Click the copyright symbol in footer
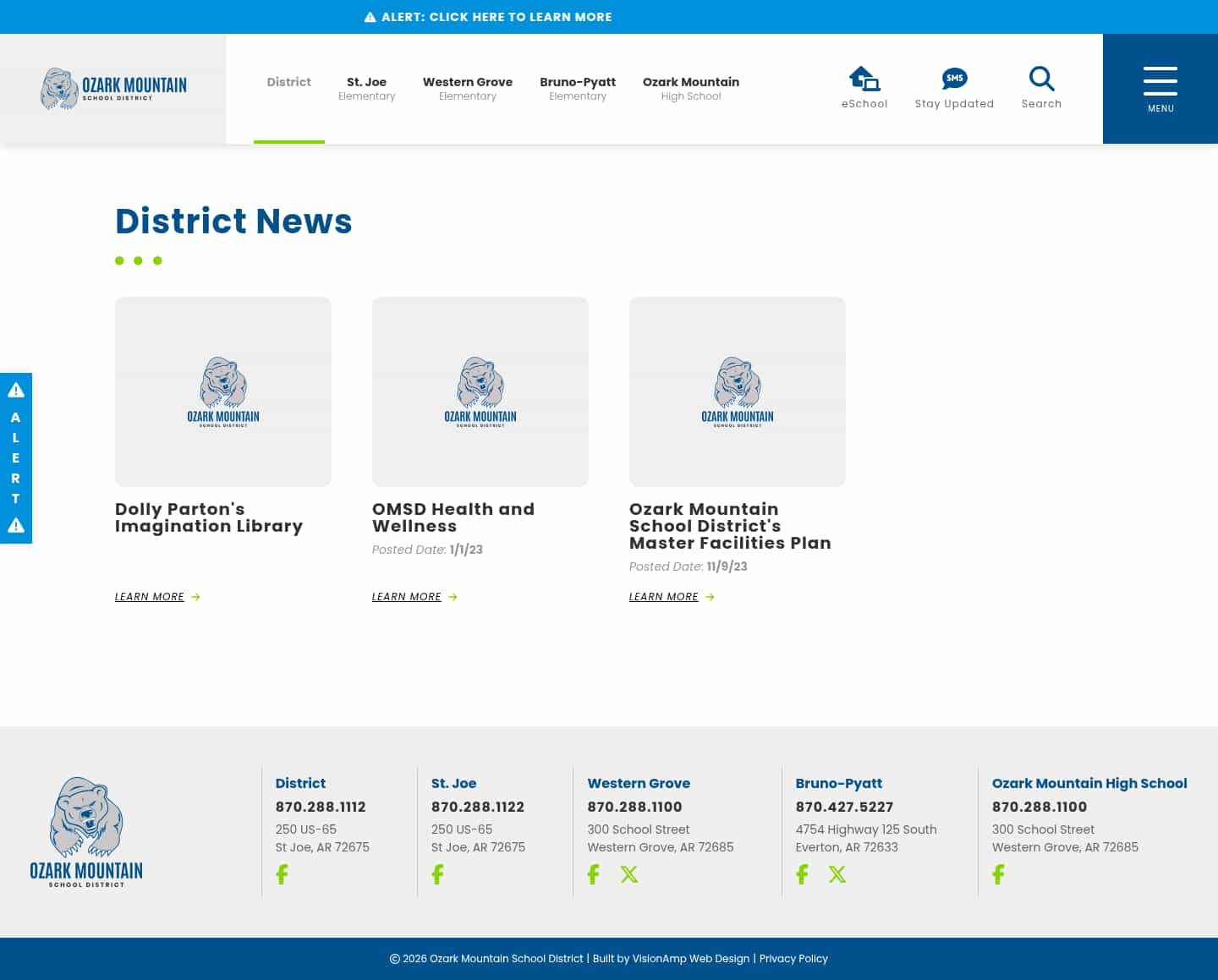Image resolution: width=1218 pixels, height=980 pixels. tap(395, 959)
